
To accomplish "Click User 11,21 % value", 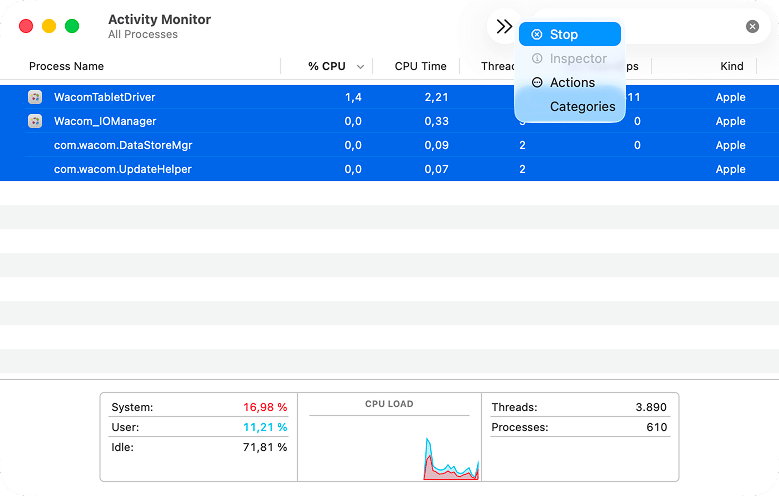I will pos(265,427).
